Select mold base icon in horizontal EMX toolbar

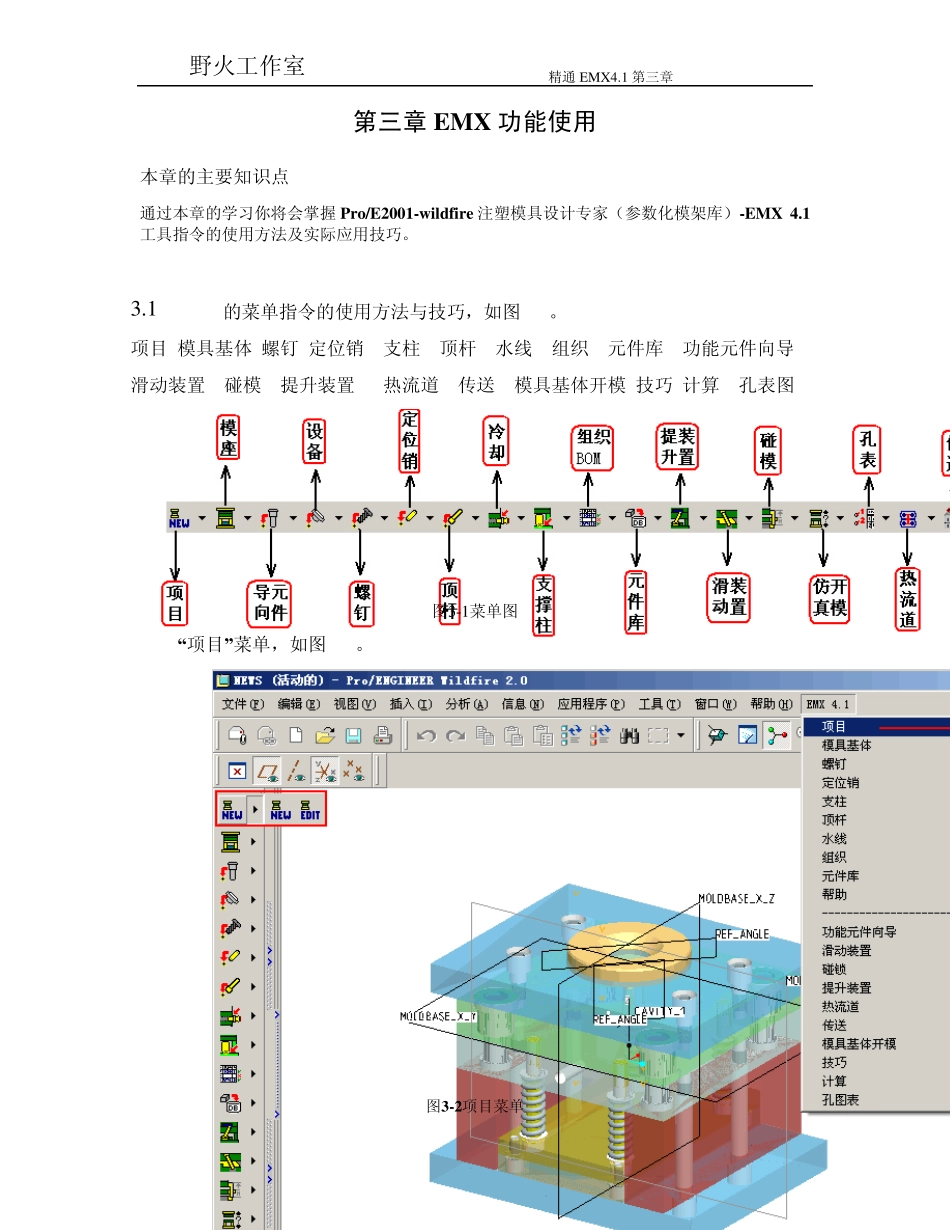(225, 518)
